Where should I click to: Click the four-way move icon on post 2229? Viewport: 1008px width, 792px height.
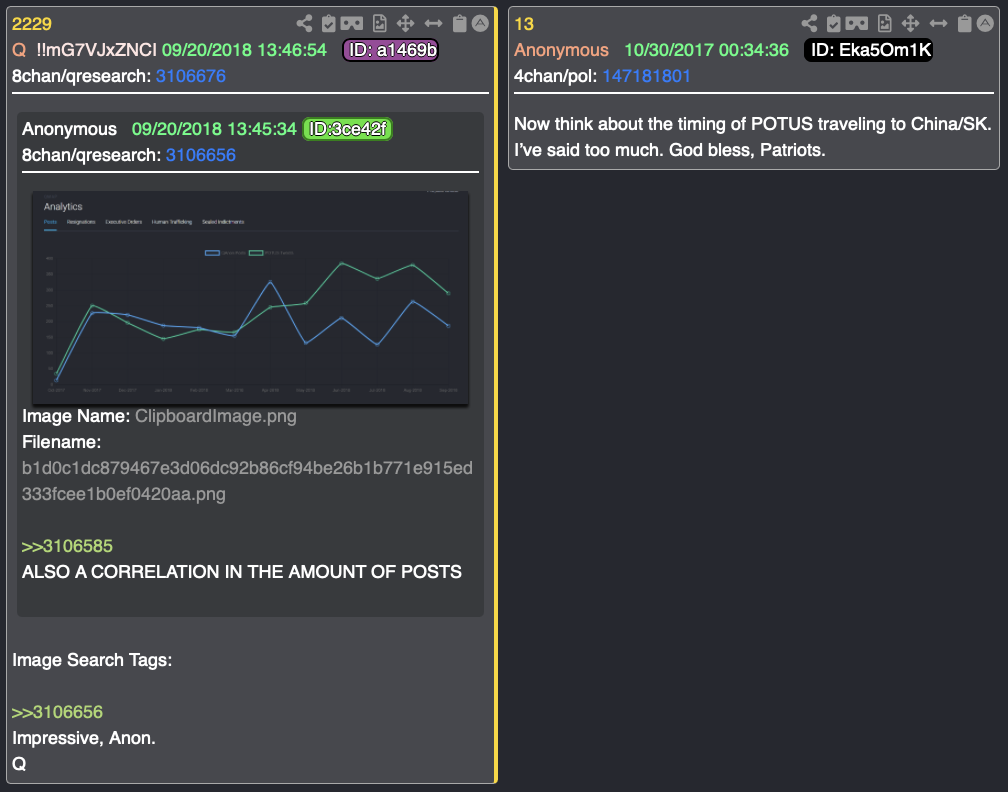[x=405, y=24]
